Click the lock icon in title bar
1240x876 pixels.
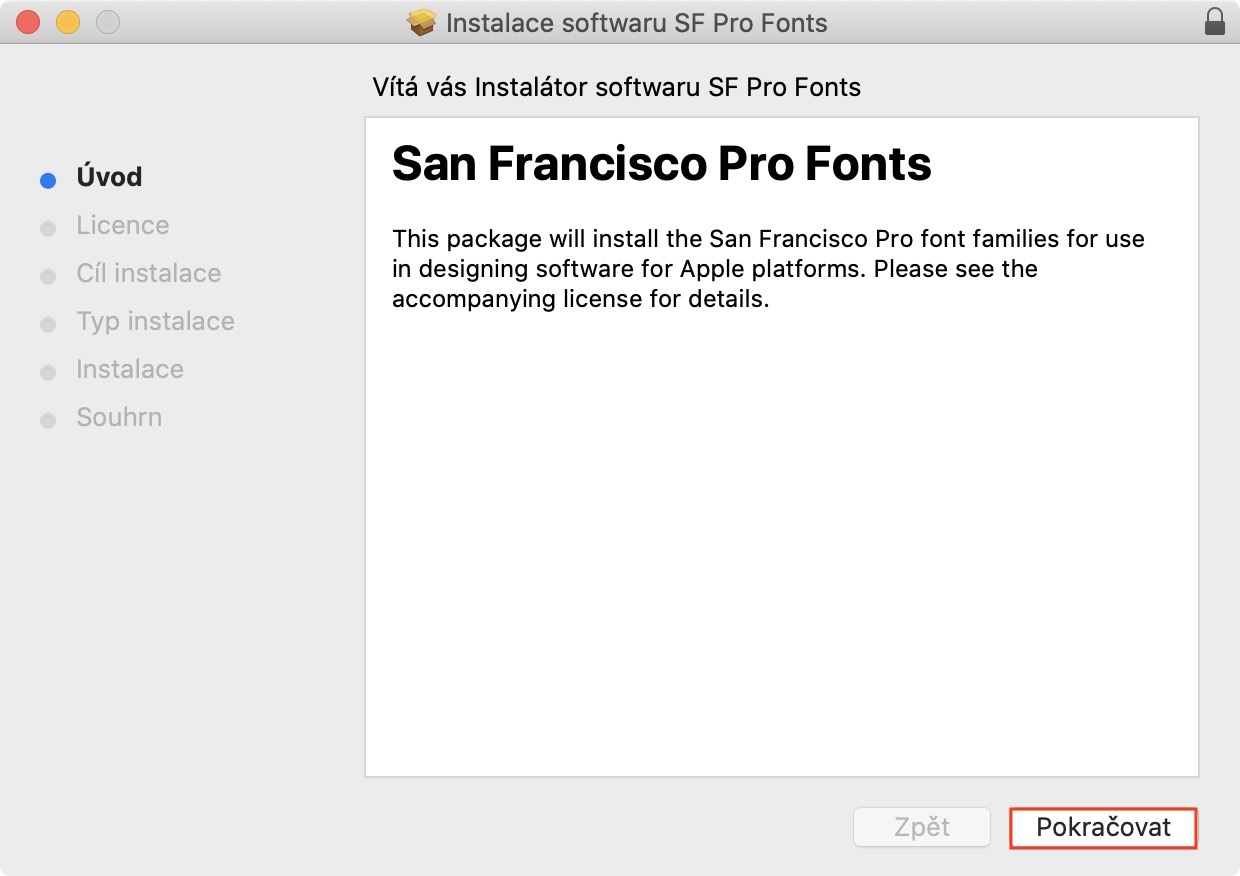1215,22
